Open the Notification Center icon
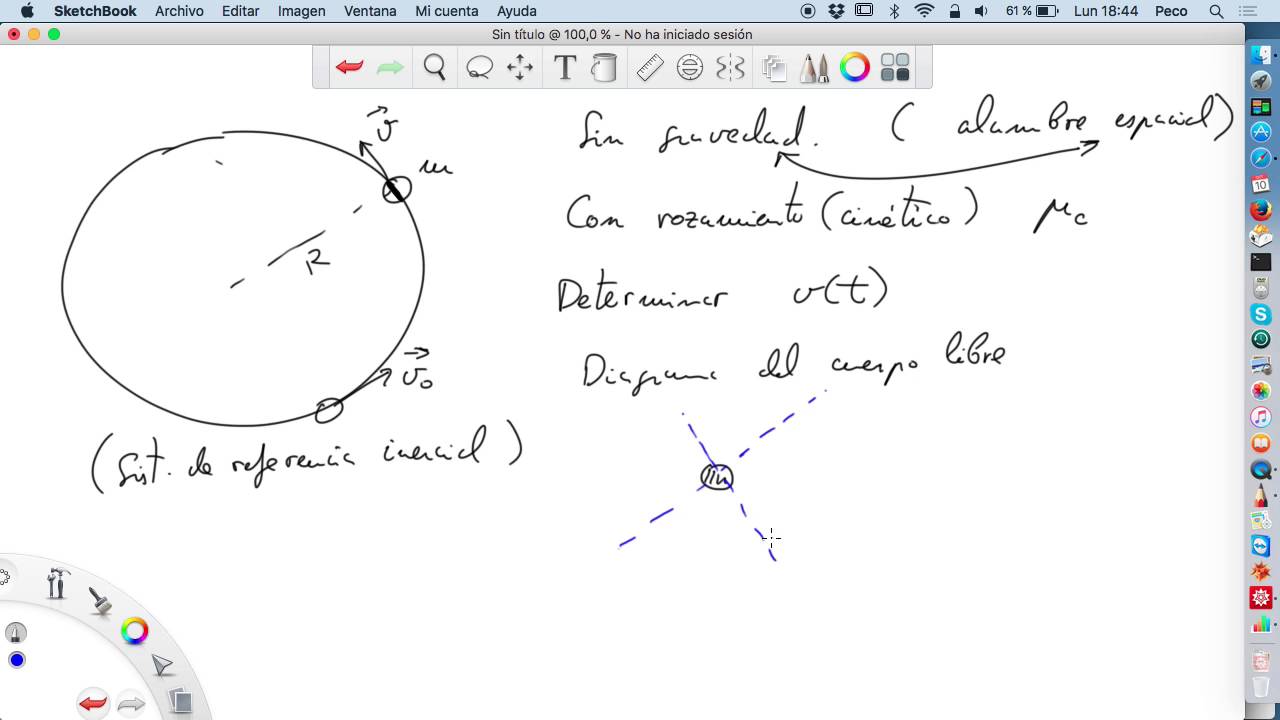This screenshot has height=720, width=1280. (x=1247, y=11)
